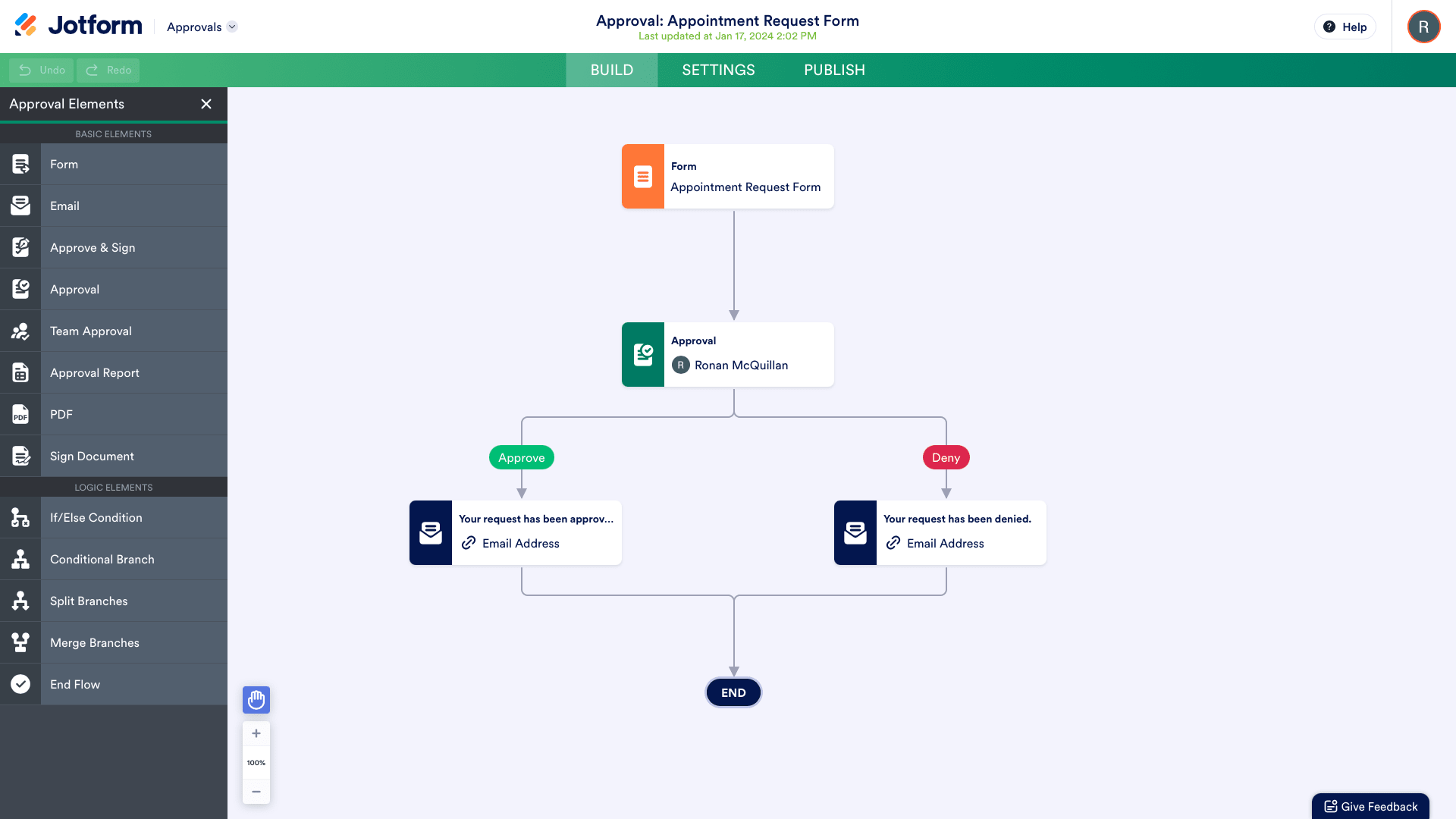The width and height of the screenshot is (1456, 819).
Task: Click the Form element icon in sidebar
Action: click(x=20, y=164)
